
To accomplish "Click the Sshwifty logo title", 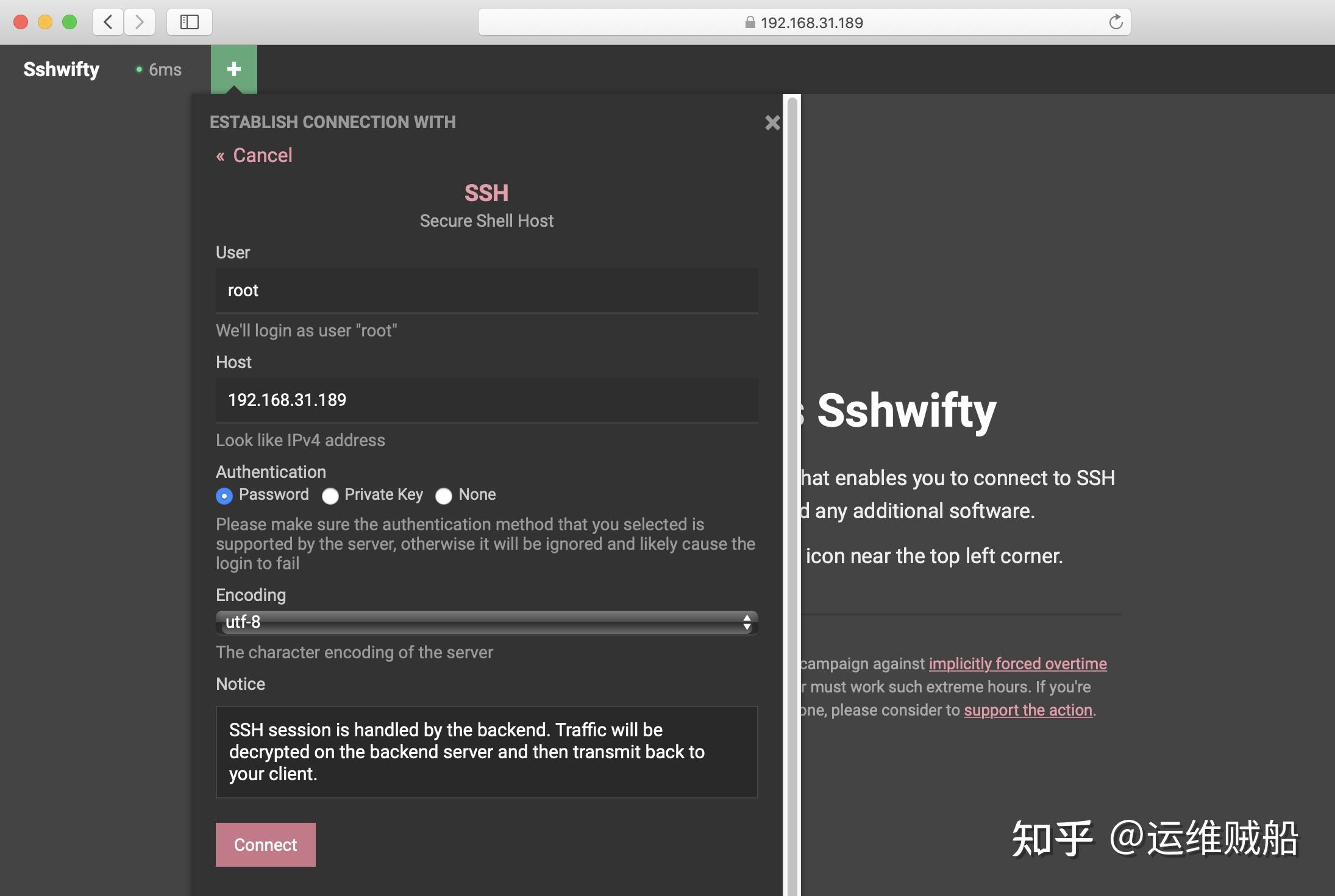I will coord(61,69).
